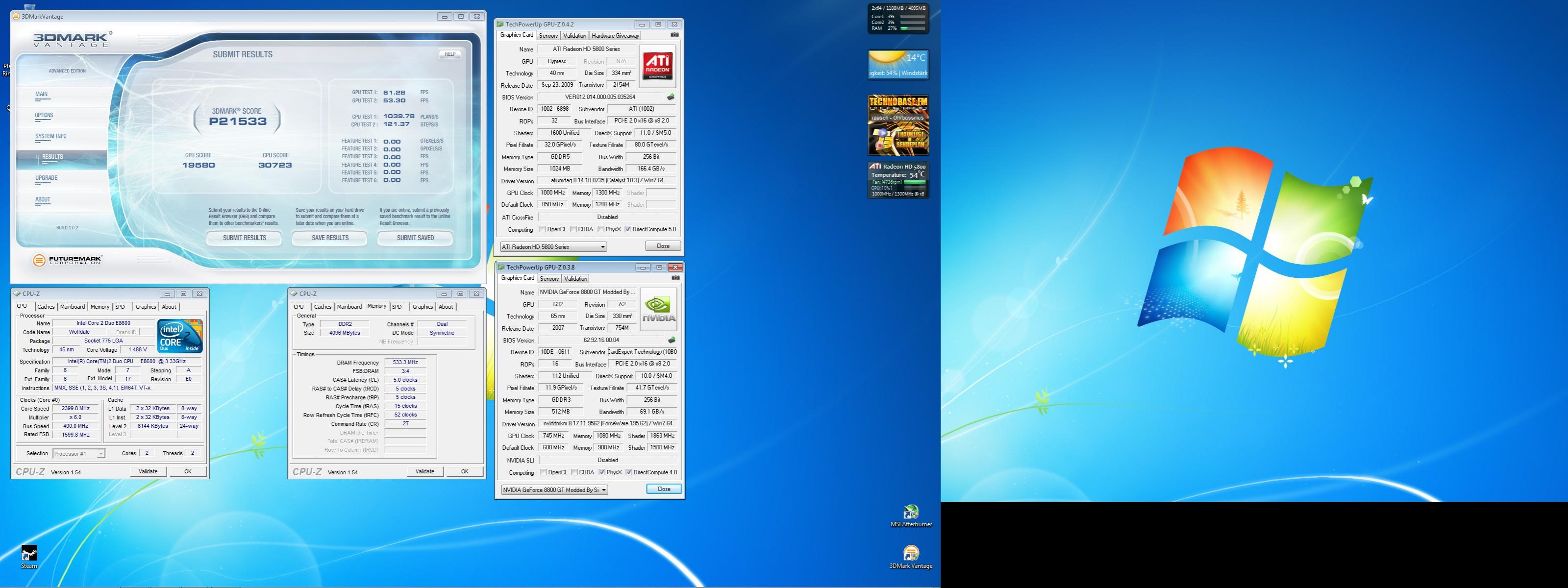The height and width of the screenshot is (588, 1568).
Task: Click GPU Clock 1000 MHz field
Action: pos(552,193)
